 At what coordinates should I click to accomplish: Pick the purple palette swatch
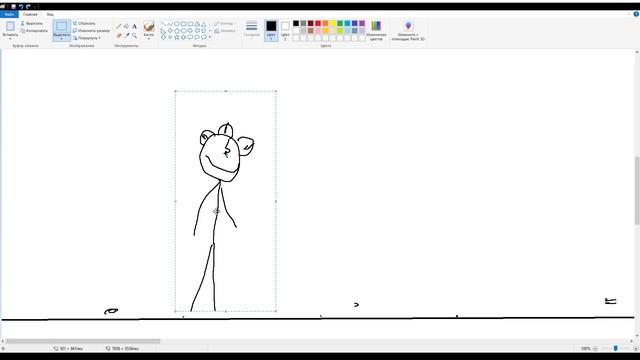point(362,24)
